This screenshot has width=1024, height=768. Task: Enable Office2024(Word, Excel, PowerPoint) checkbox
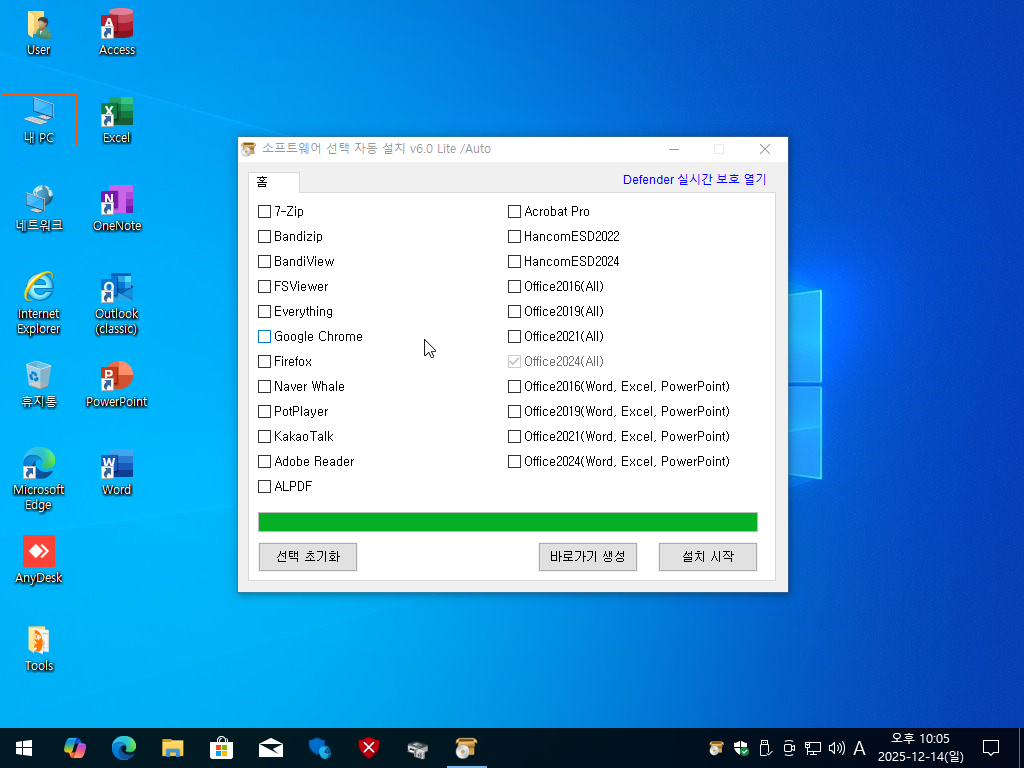514,462
